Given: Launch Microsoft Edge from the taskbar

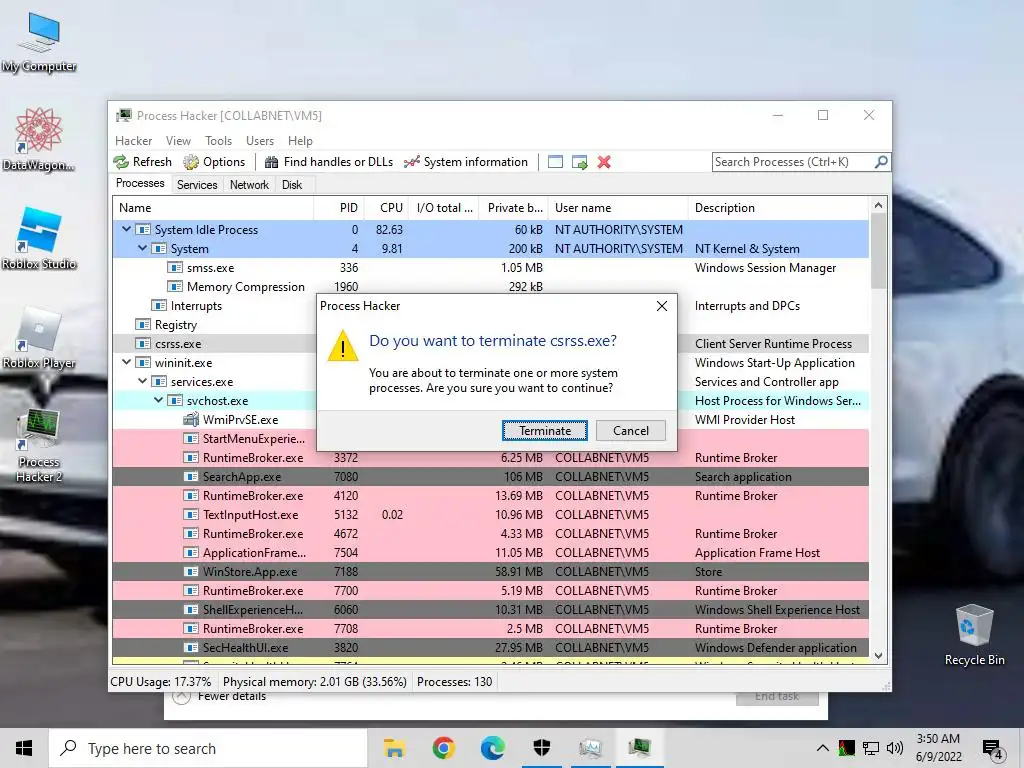Looking at the screenshot, I should 492,748.
